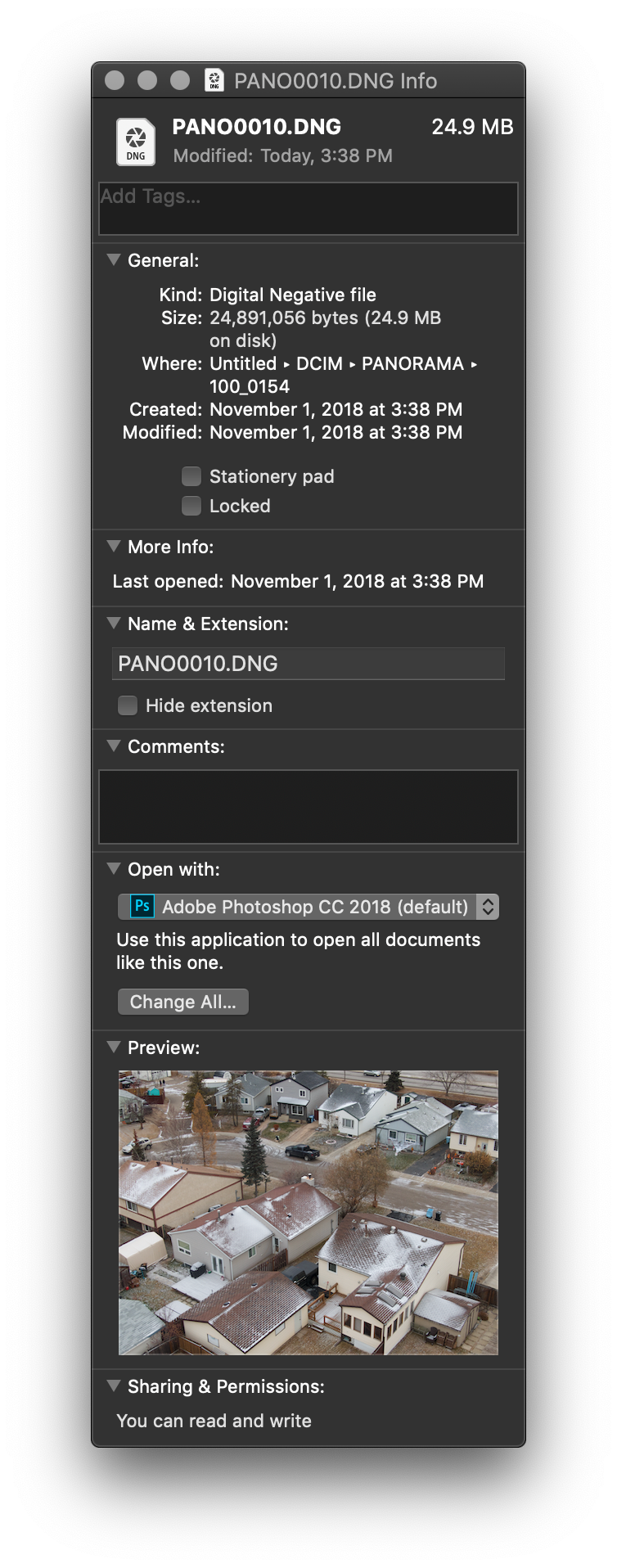This screenshot has height=1568, width=617.
Task: Click the large DNG file icon
Action: coord(136,142)
